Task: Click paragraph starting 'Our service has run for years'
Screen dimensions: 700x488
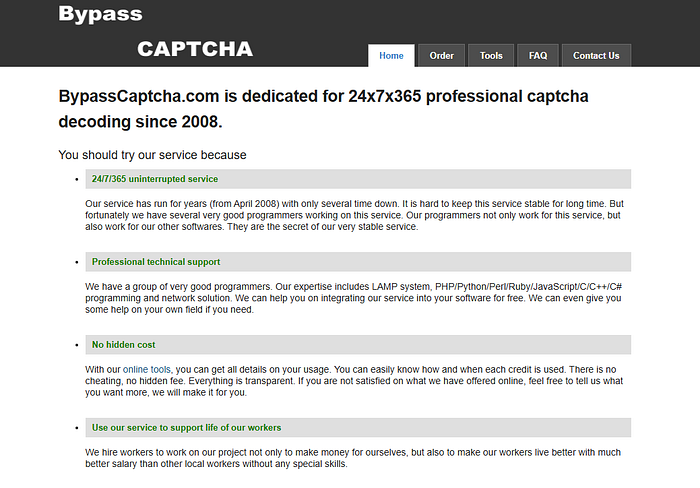Action: point(354,215)
